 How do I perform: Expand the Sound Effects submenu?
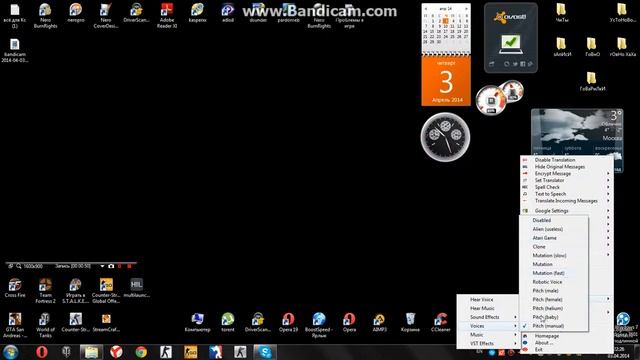coord(488,317)
